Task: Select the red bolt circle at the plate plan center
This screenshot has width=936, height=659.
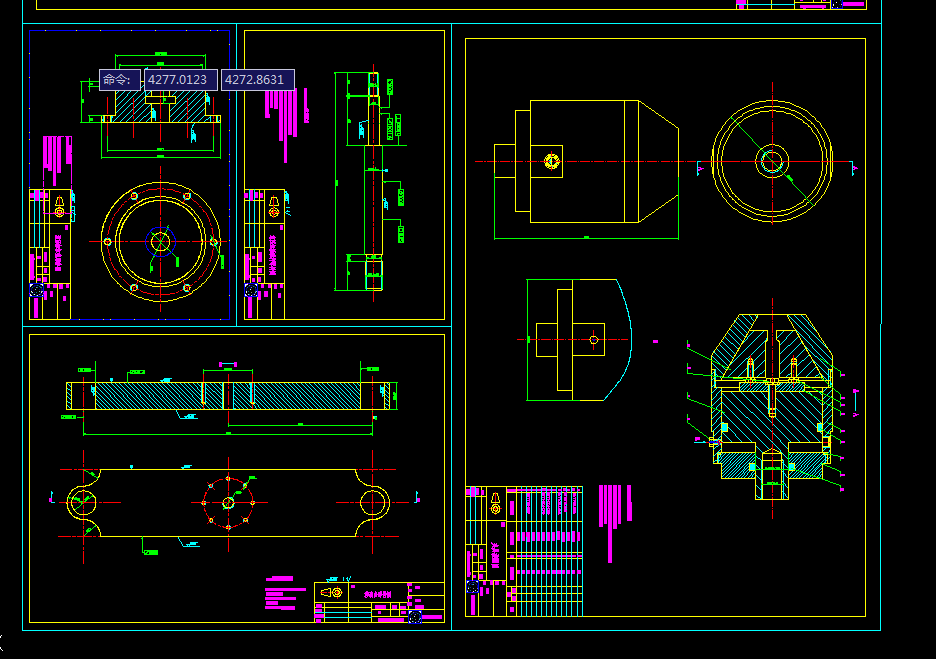Action: [x=229, y=503]
